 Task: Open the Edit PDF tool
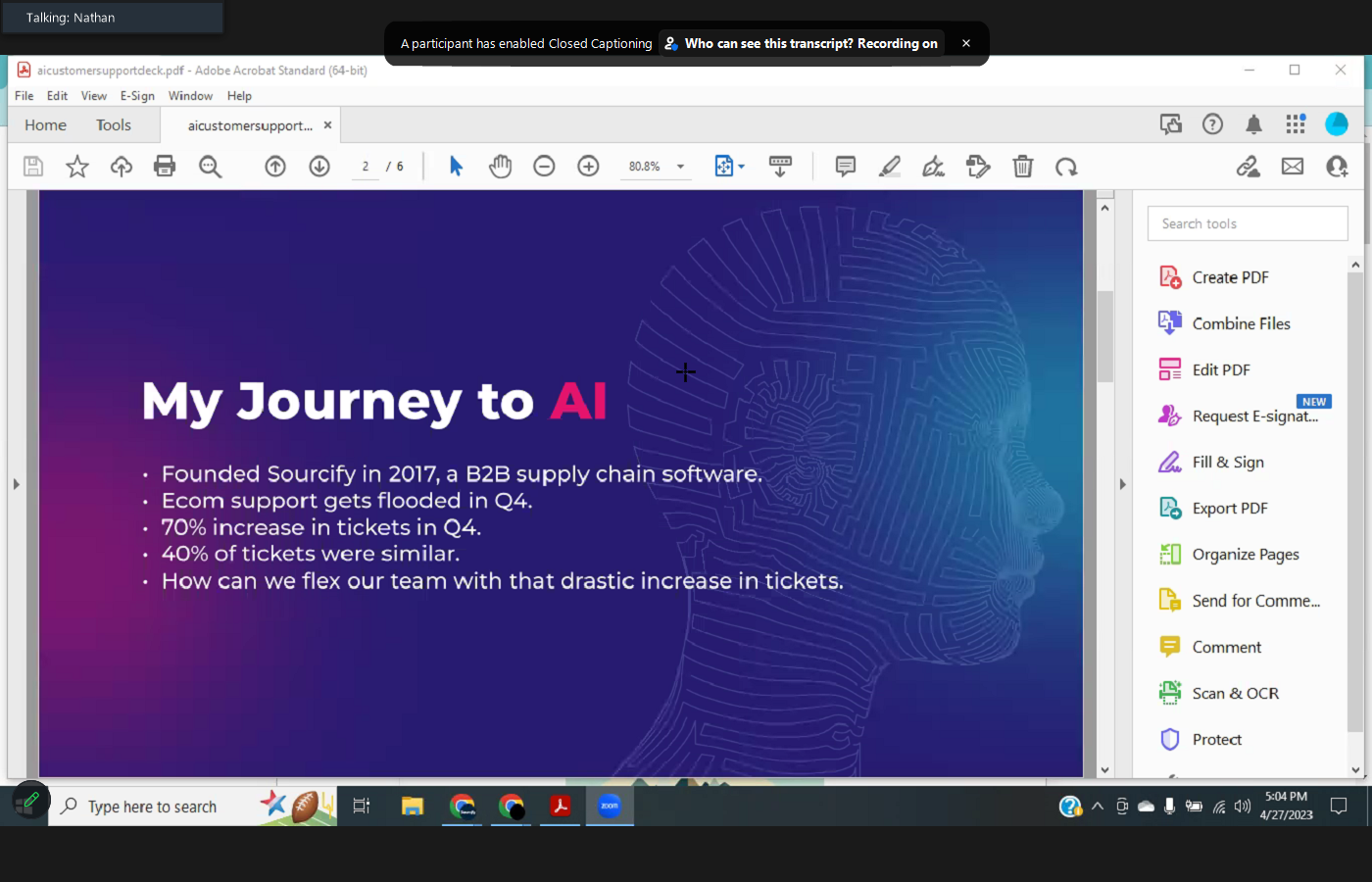click(x=1220, y=369)
